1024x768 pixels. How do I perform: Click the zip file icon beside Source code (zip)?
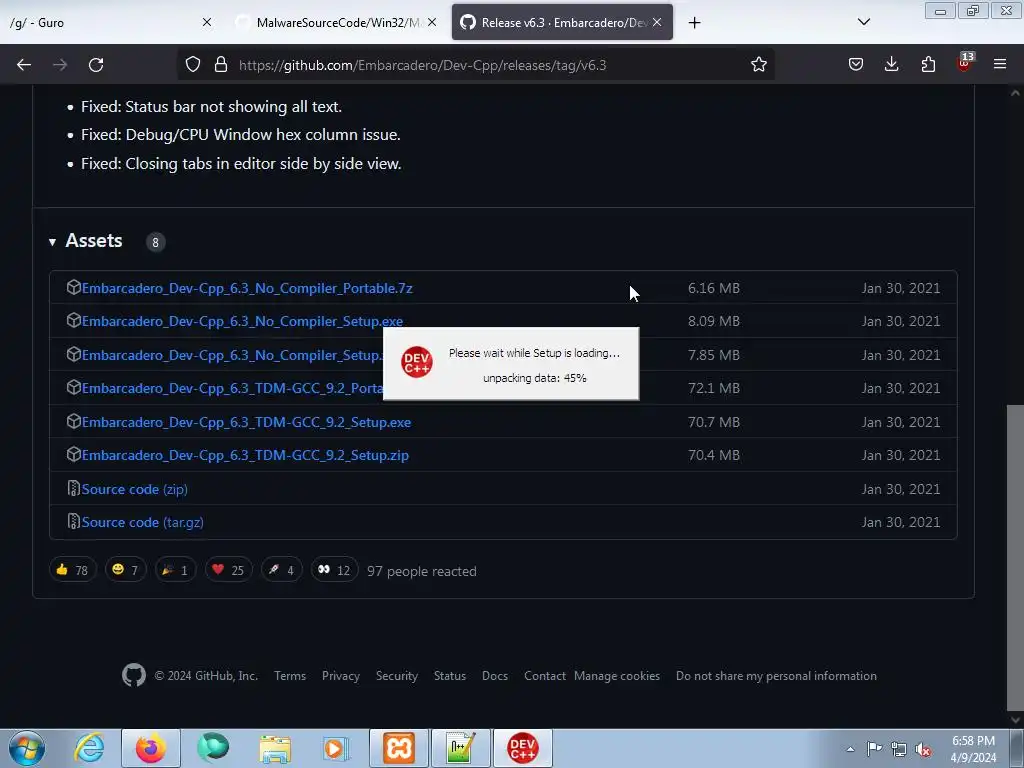[x=74, y=488]
